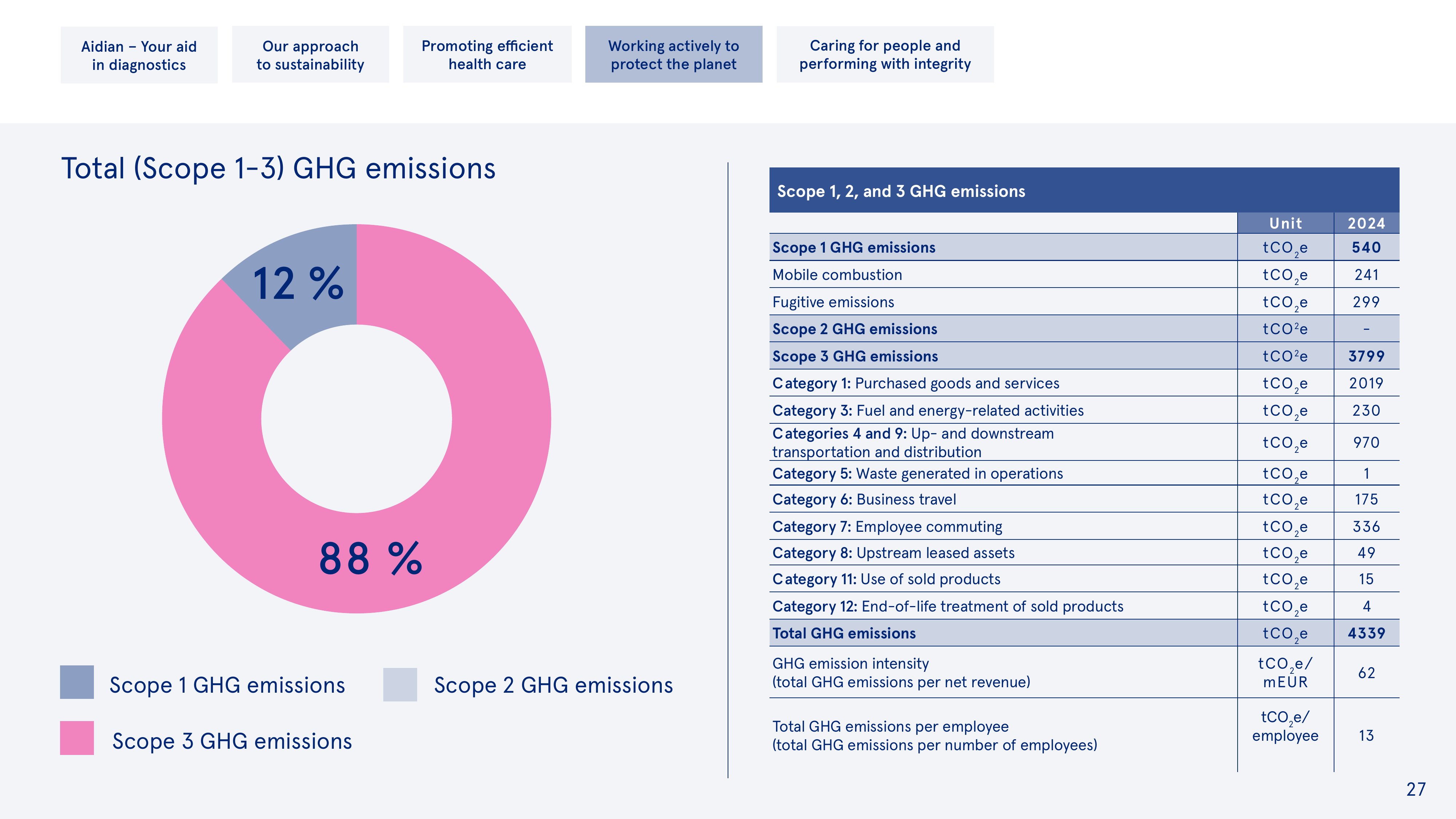This screenshot has height=819, width=1456.
Task: Click 'GHG emission intensity' row label
Action: click(901, 673)
